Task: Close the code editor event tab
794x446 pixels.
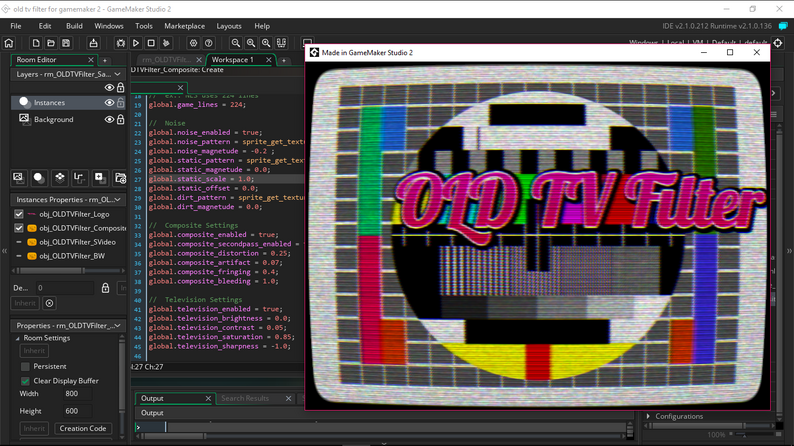Action: pyautogui.click(x=180, y=88)
